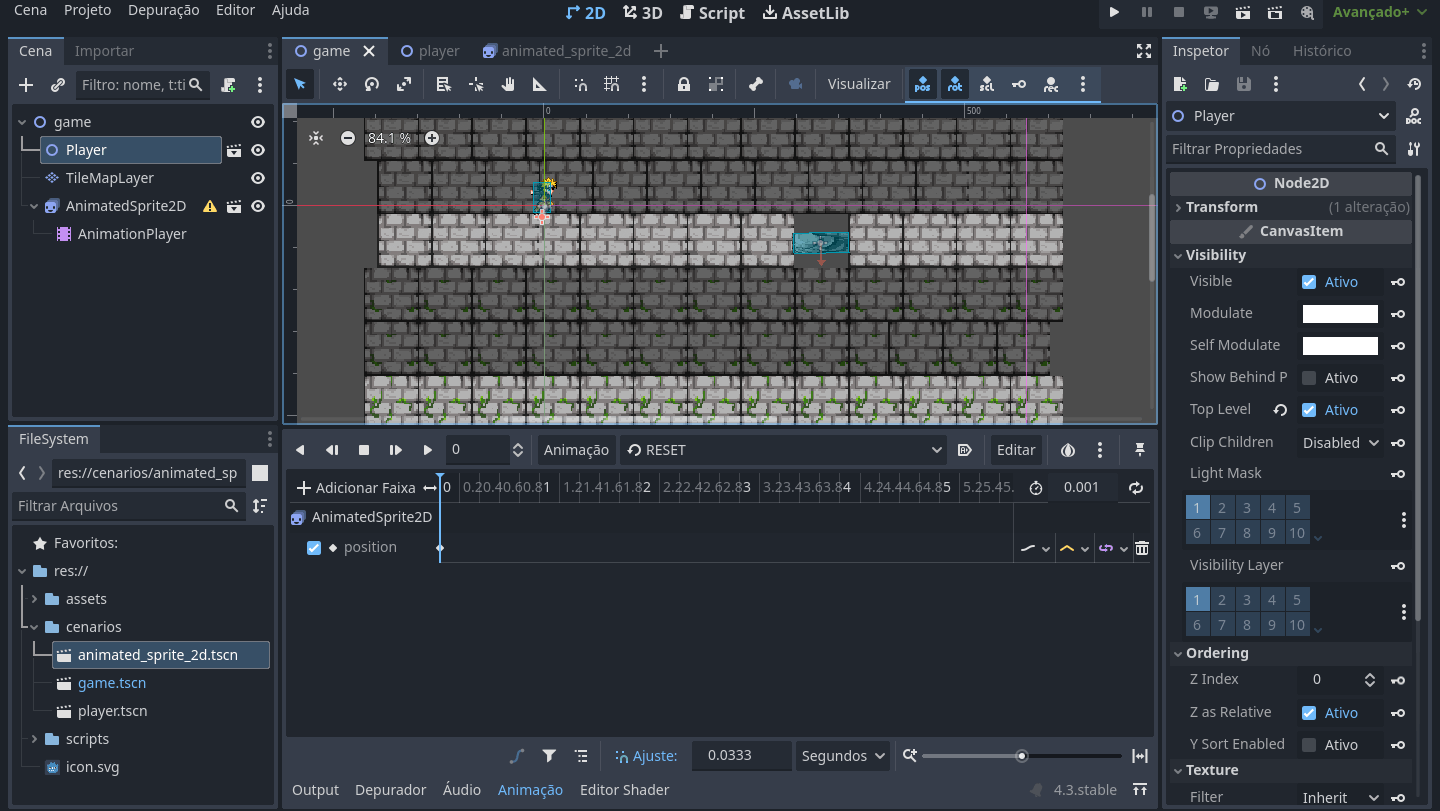Lock the selected node
Viewport: 1440px width, 811px height.
pos(684,85)
